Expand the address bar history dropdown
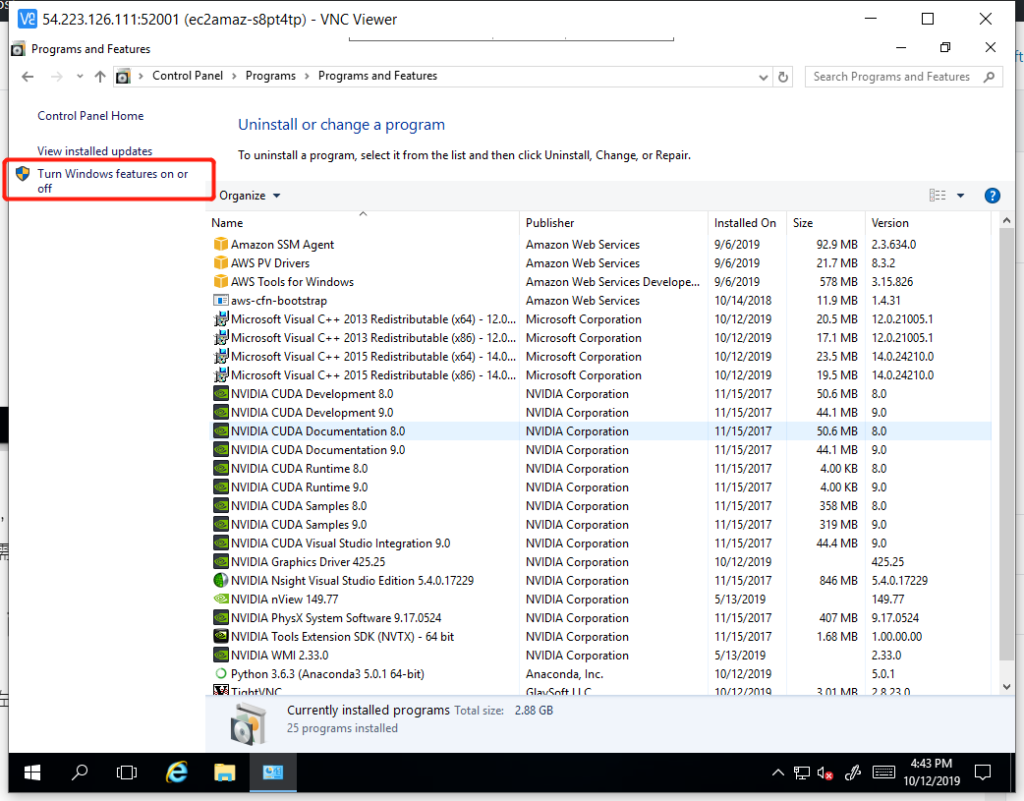Screen dimensions: 1024x801 point(764,77)
